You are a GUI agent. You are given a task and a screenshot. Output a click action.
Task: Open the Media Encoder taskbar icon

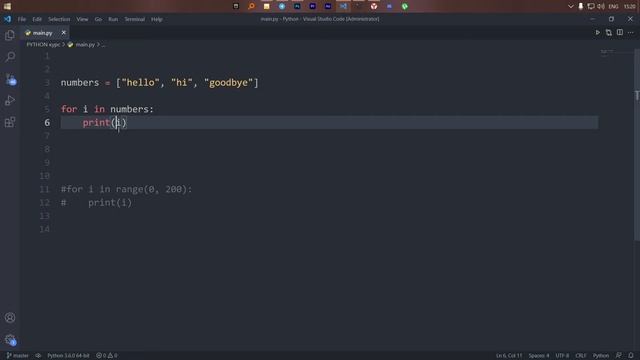tap(328, 6)
